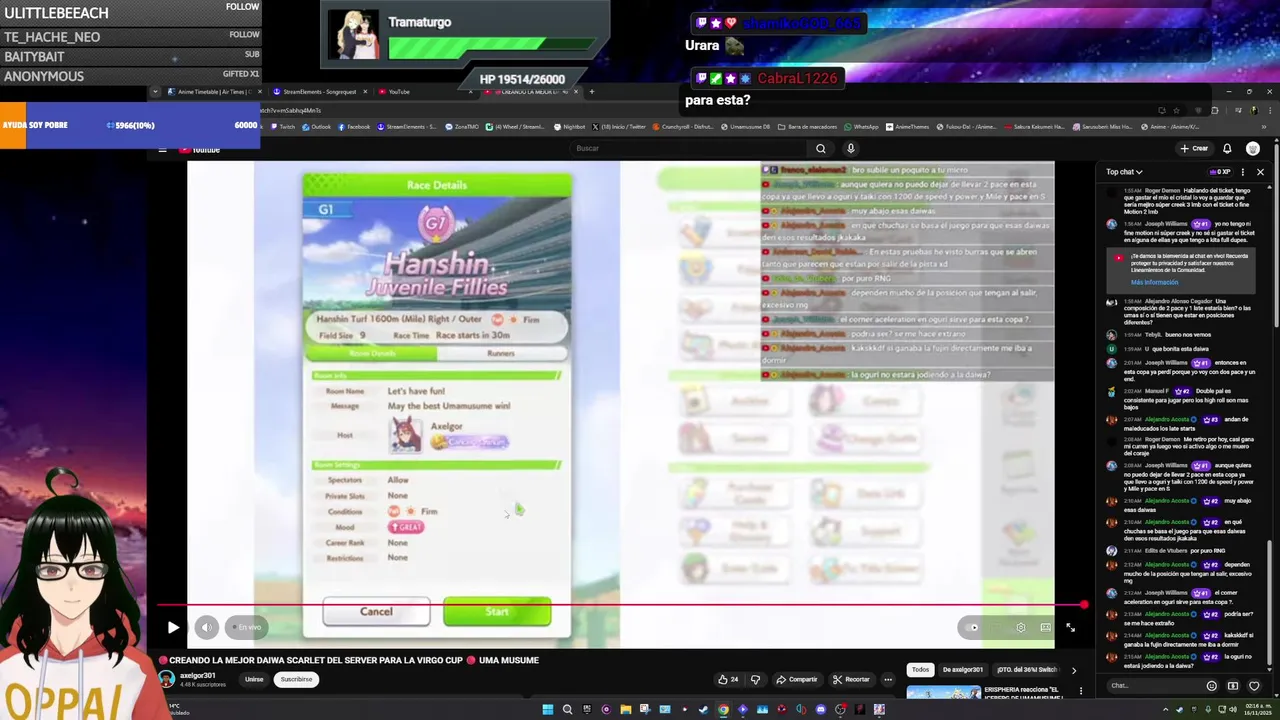Close the live chat panel
This screenshot has width=1280, height=720.
tap(1260, 172)
